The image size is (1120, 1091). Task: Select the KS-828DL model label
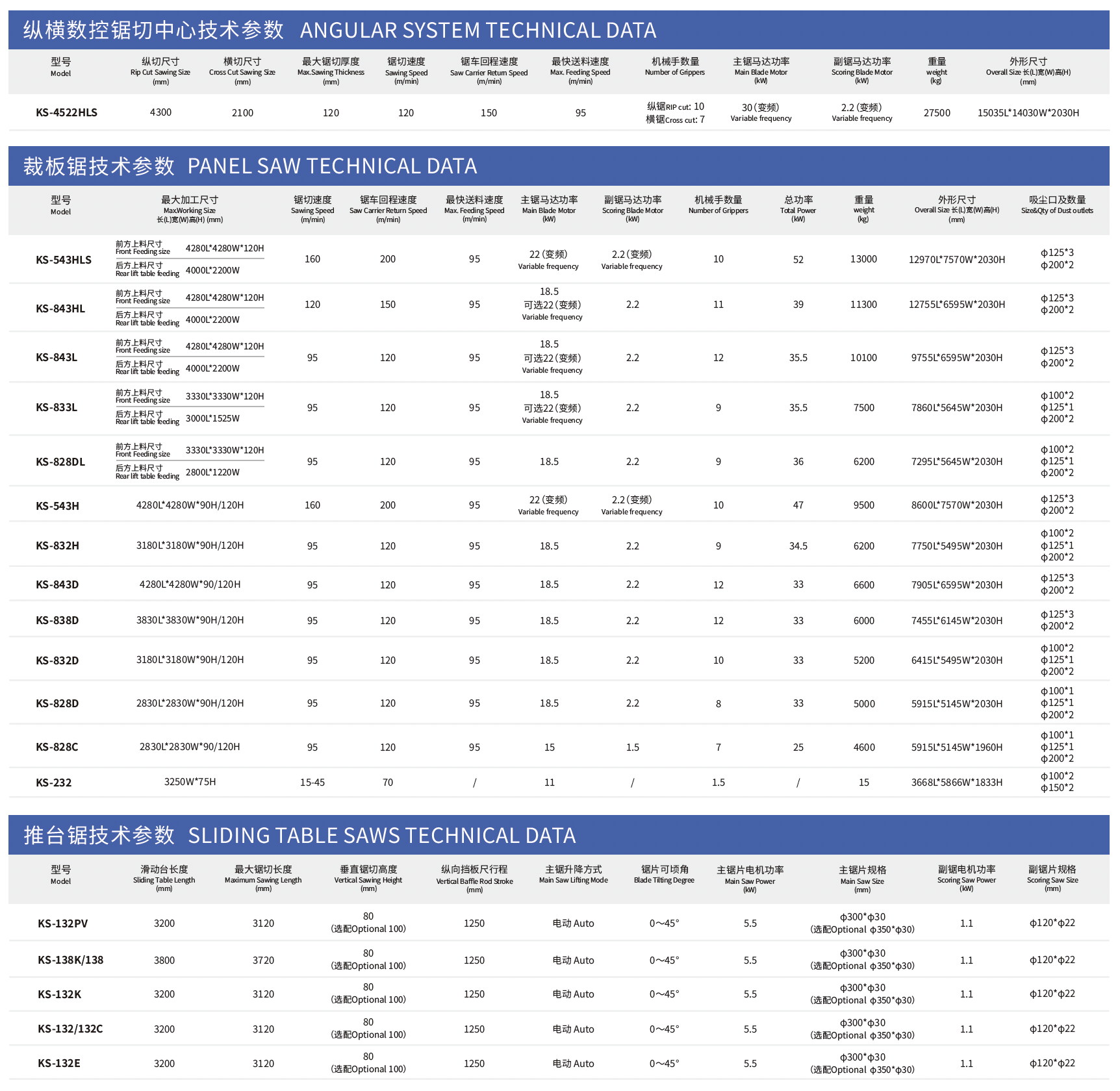click(60, 462)
